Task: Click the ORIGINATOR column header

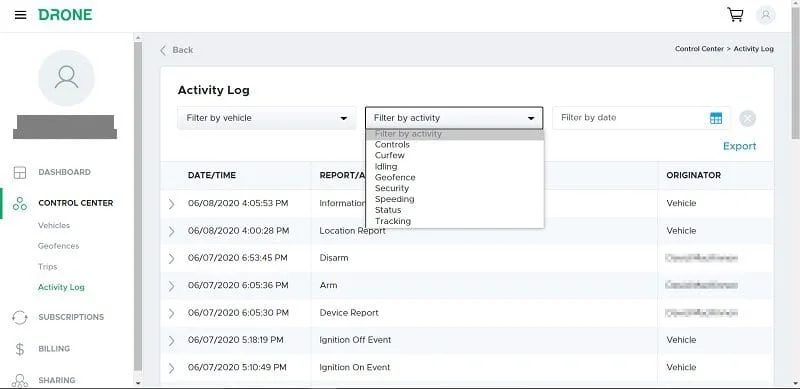Action: [x=693, y=175]
